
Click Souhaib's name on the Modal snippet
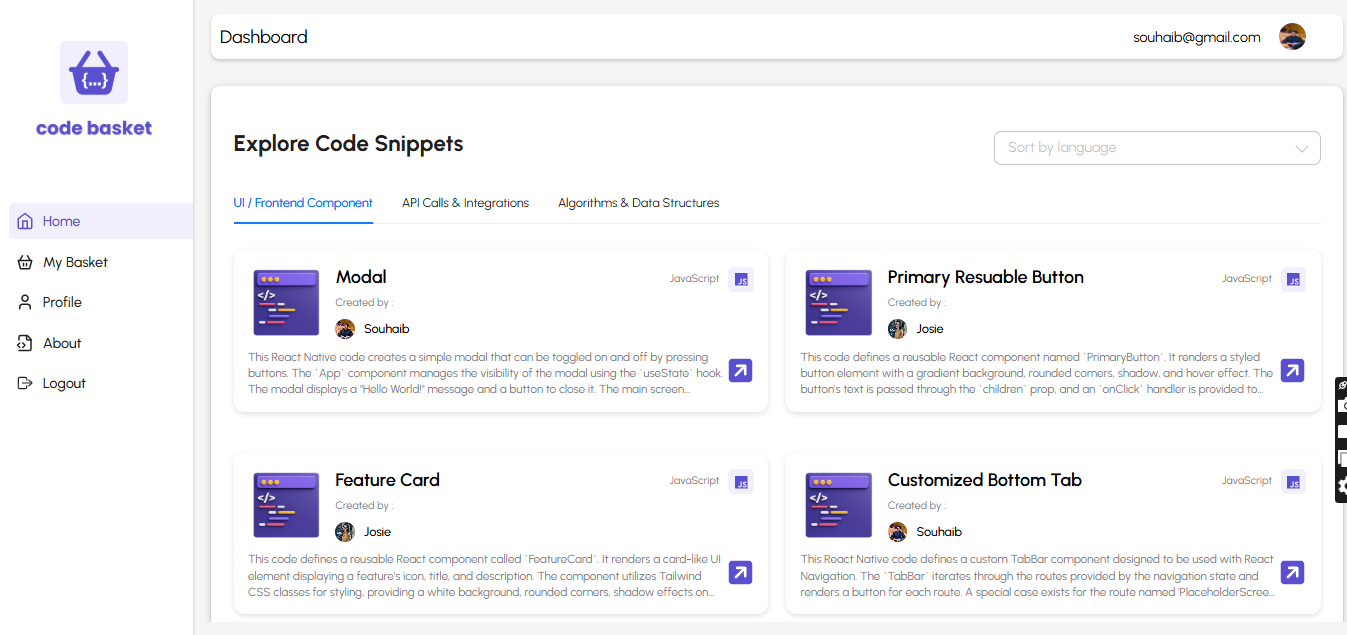tap(387, 328)
